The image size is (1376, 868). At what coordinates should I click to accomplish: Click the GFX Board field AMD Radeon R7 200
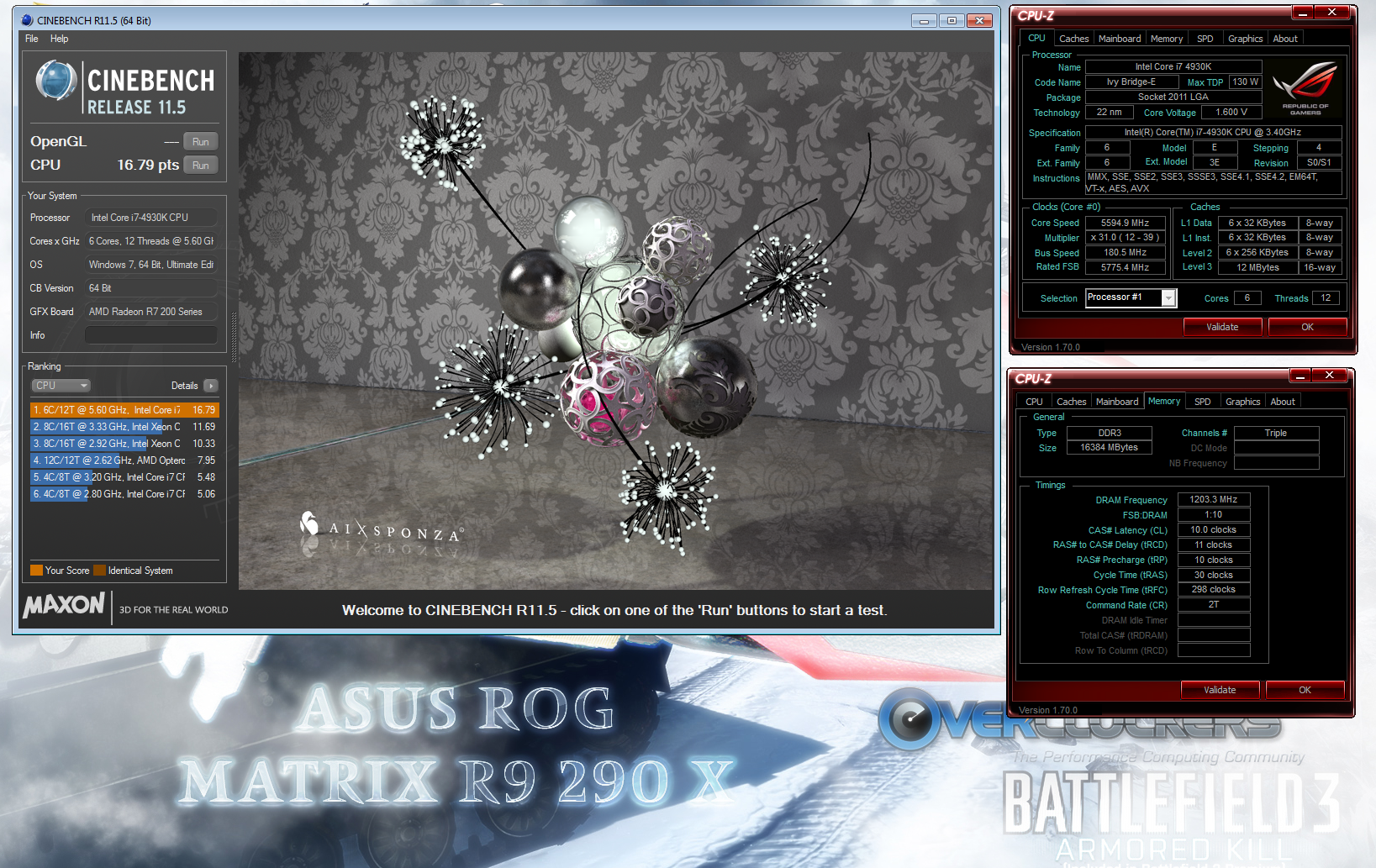150,312
